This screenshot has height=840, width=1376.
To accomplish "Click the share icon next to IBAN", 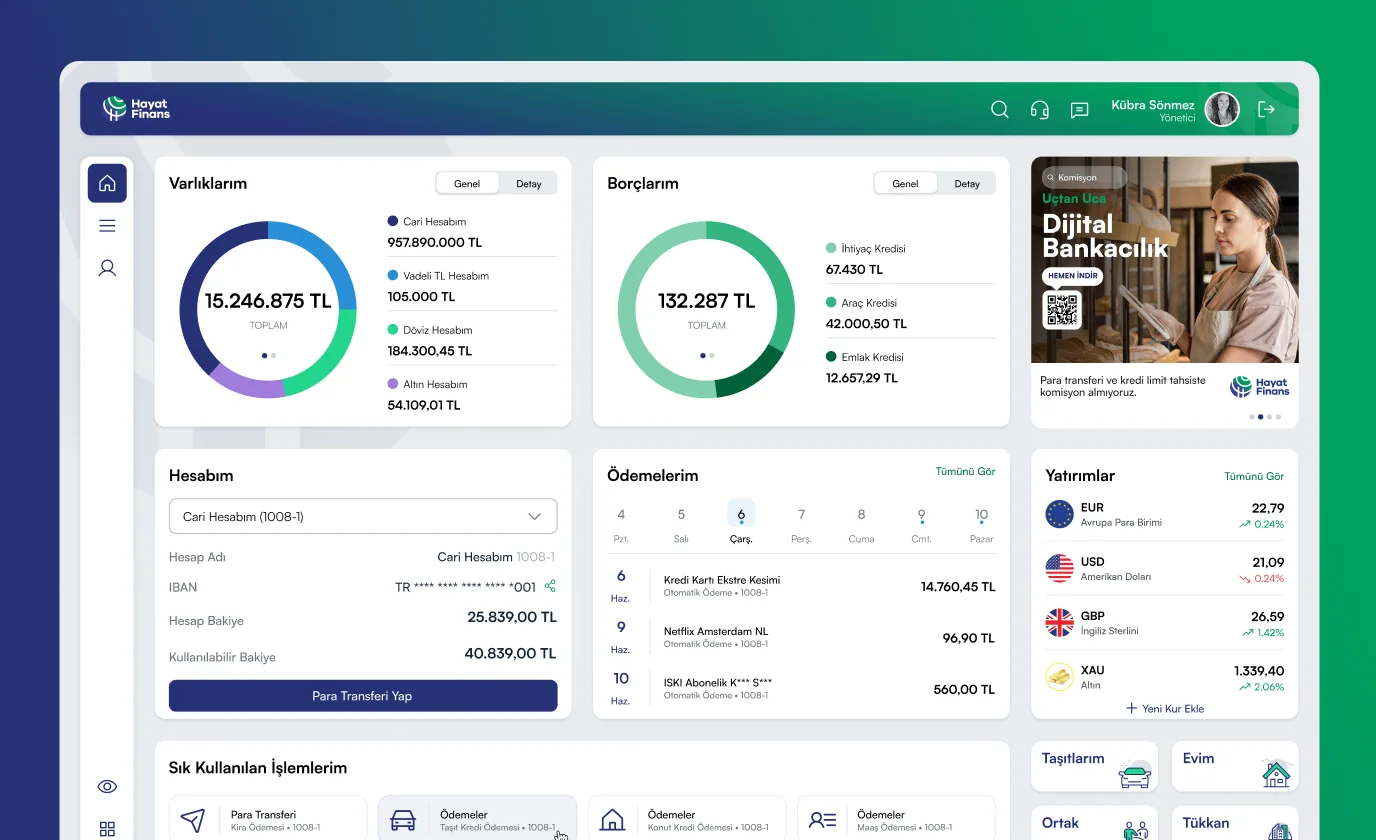I will click(x=550, y=586).
